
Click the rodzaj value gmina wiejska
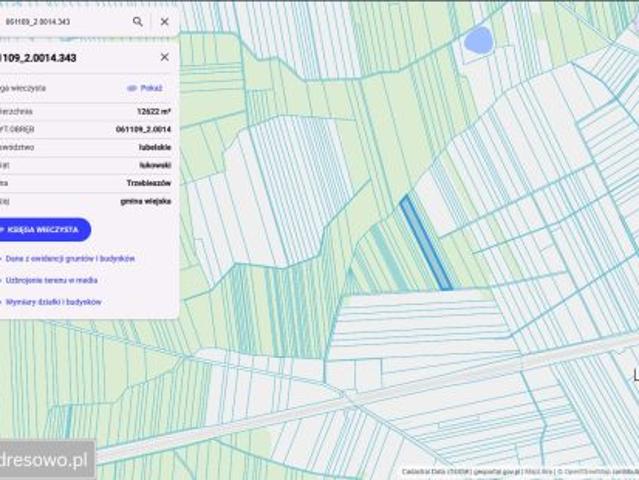145,201
